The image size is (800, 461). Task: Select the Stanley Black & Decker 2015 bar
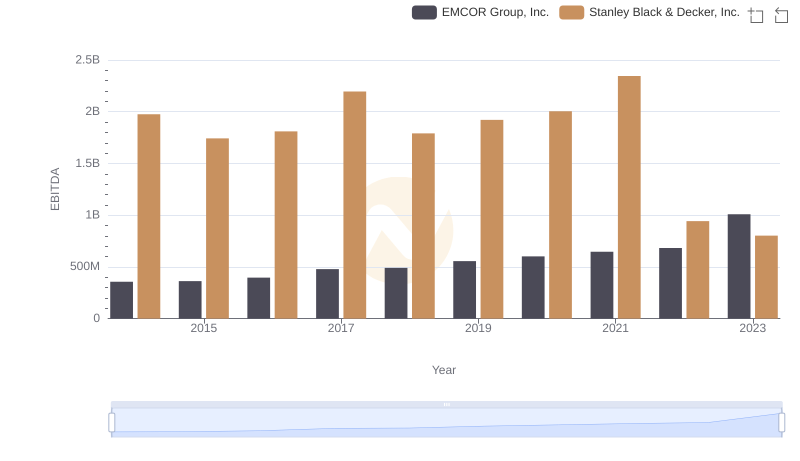[217, 228]
